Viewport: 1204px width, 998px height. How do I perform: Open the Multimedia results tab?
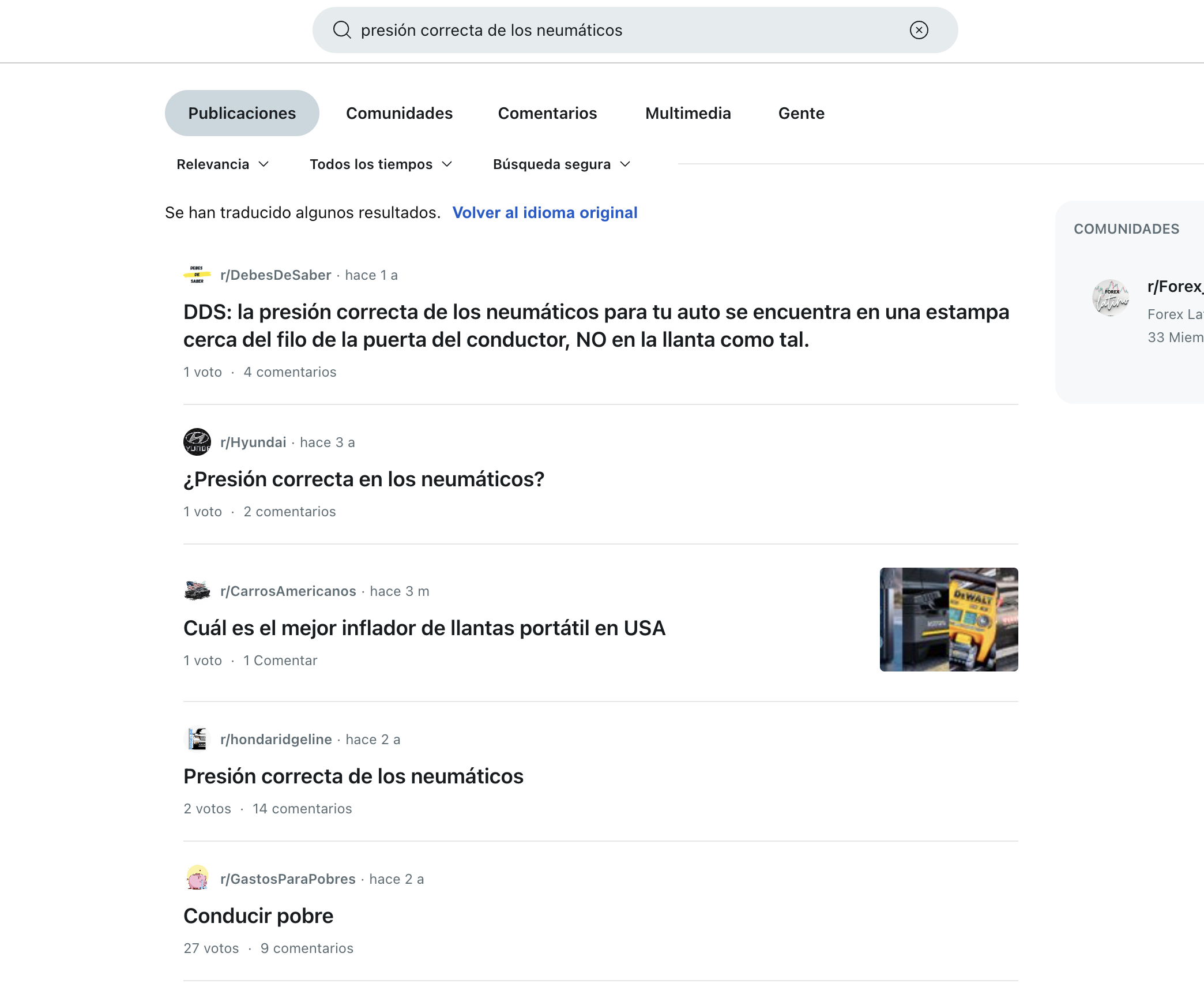pyautogui.click(x=688, y=113)
